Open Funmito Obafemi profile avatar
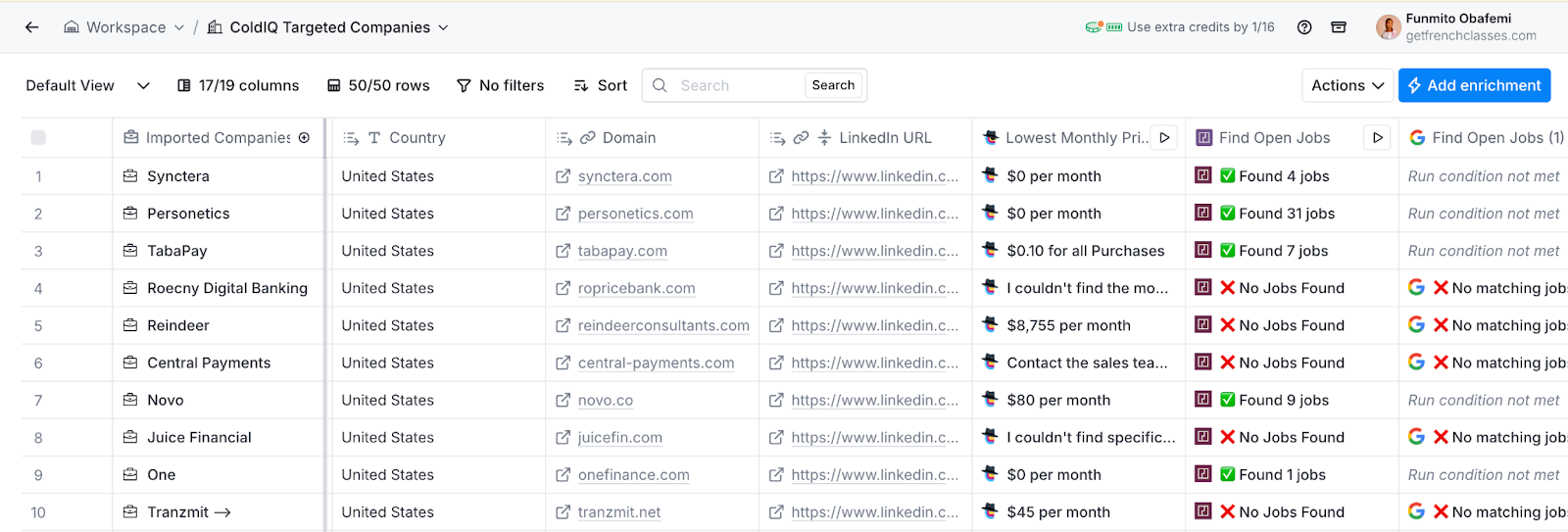 (1388, 27)
